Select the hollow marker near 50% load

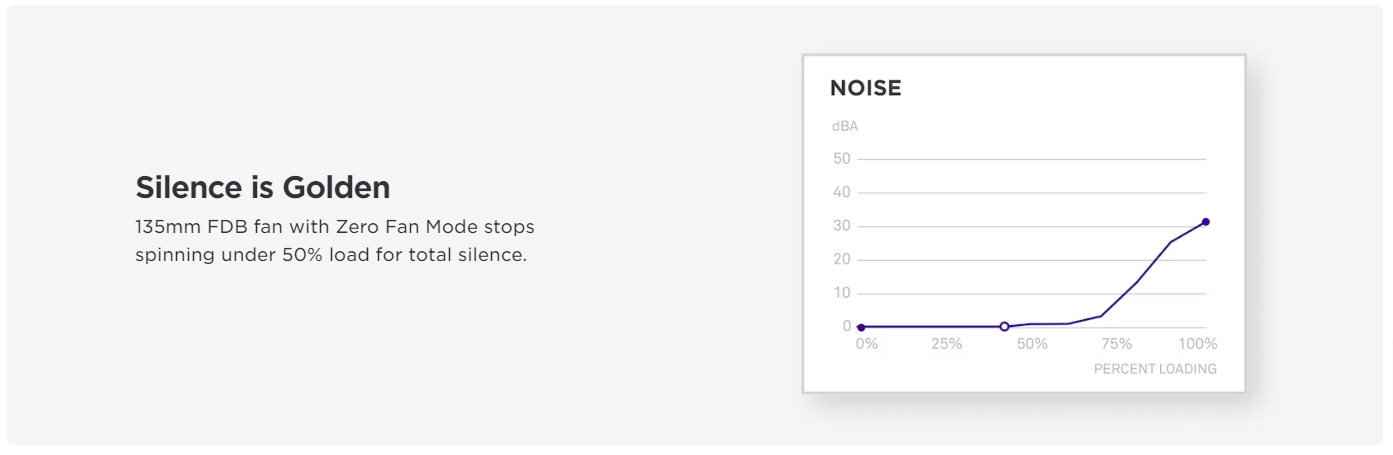point(1004,326)
